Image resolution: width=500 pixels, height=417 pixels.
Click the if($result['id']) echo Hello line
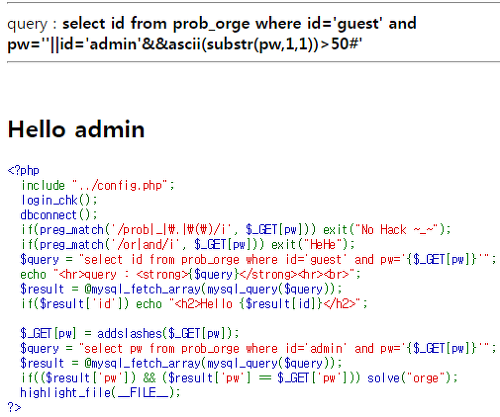(194, 304)
